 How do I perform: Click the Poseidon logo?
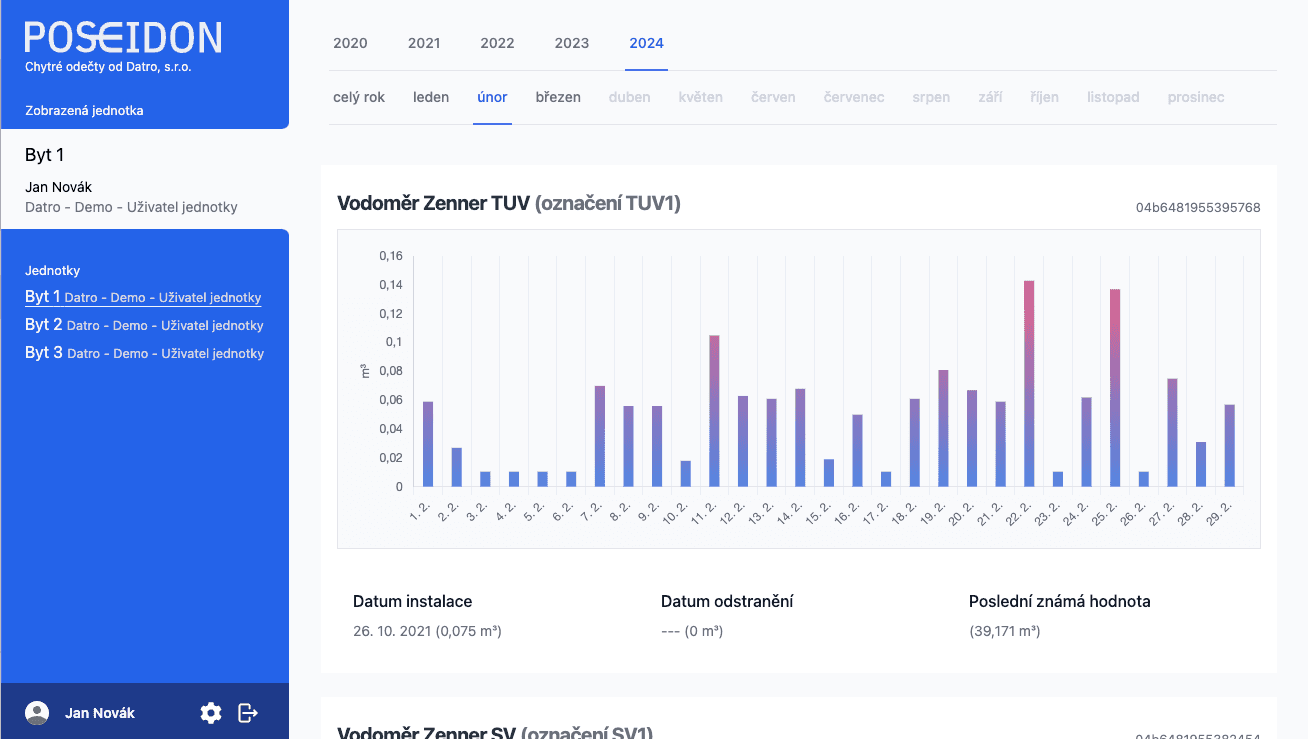tap(123, 38)
